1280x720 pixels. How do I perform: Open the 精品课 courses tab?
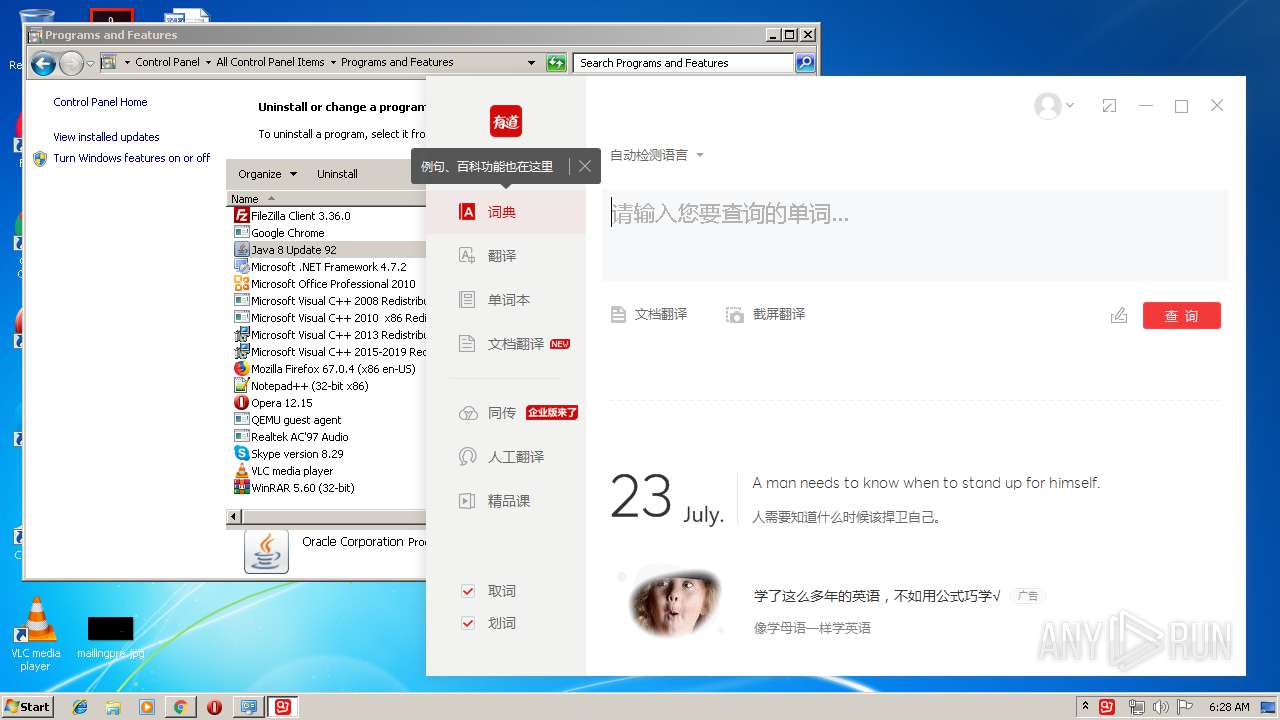point(506,501)
